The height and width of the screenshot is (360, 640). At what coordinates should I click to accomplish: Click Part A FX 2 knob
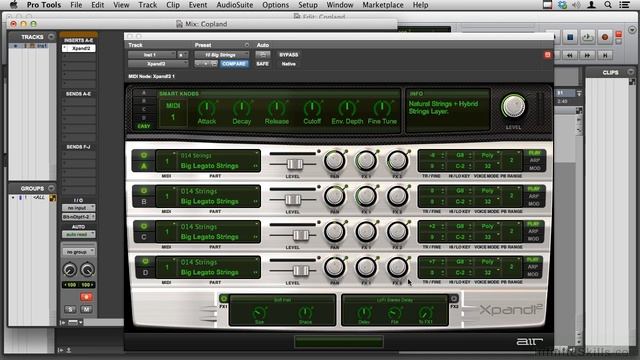[x=397, y=160]
